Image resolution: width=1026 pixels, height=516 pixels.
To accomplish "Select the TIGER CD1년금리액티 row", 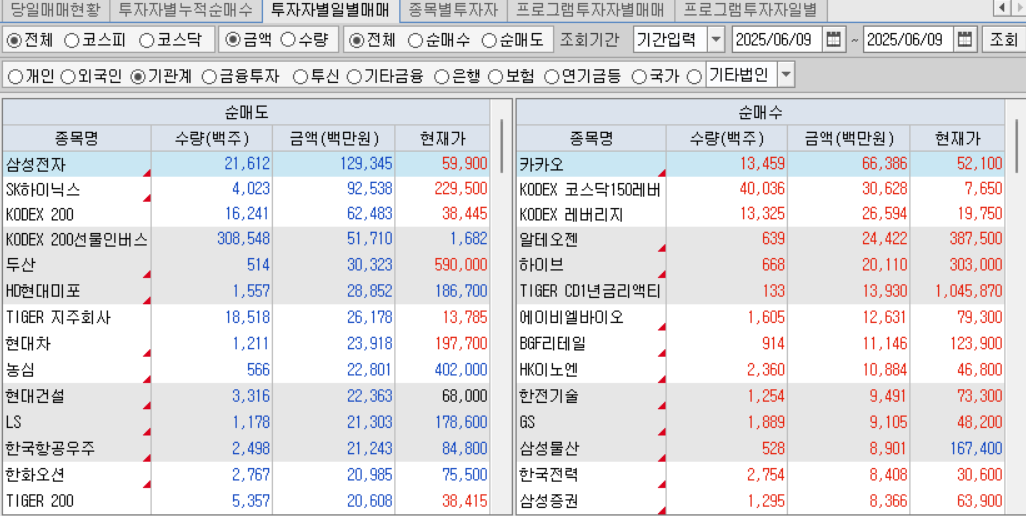I will pyautogui.click(x=760, y=291).
